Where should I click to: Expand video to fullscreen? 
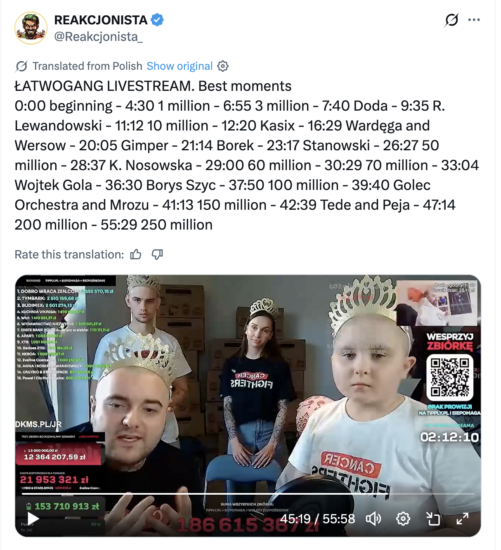462,518
